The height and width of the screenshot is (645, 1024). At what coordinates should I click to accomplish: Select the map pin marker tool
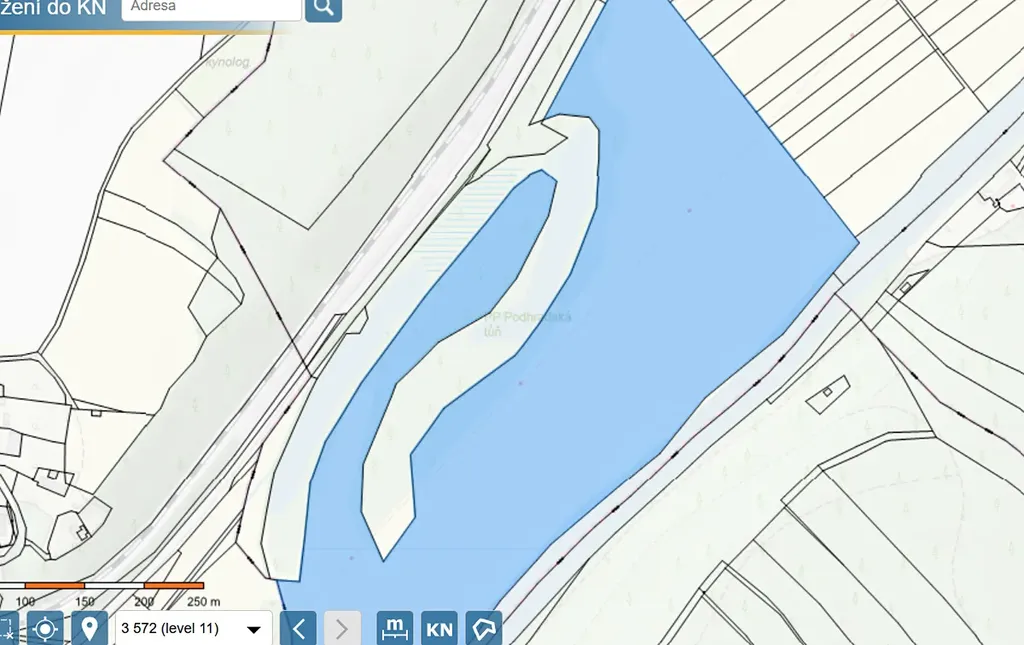(x=89, y=629)
